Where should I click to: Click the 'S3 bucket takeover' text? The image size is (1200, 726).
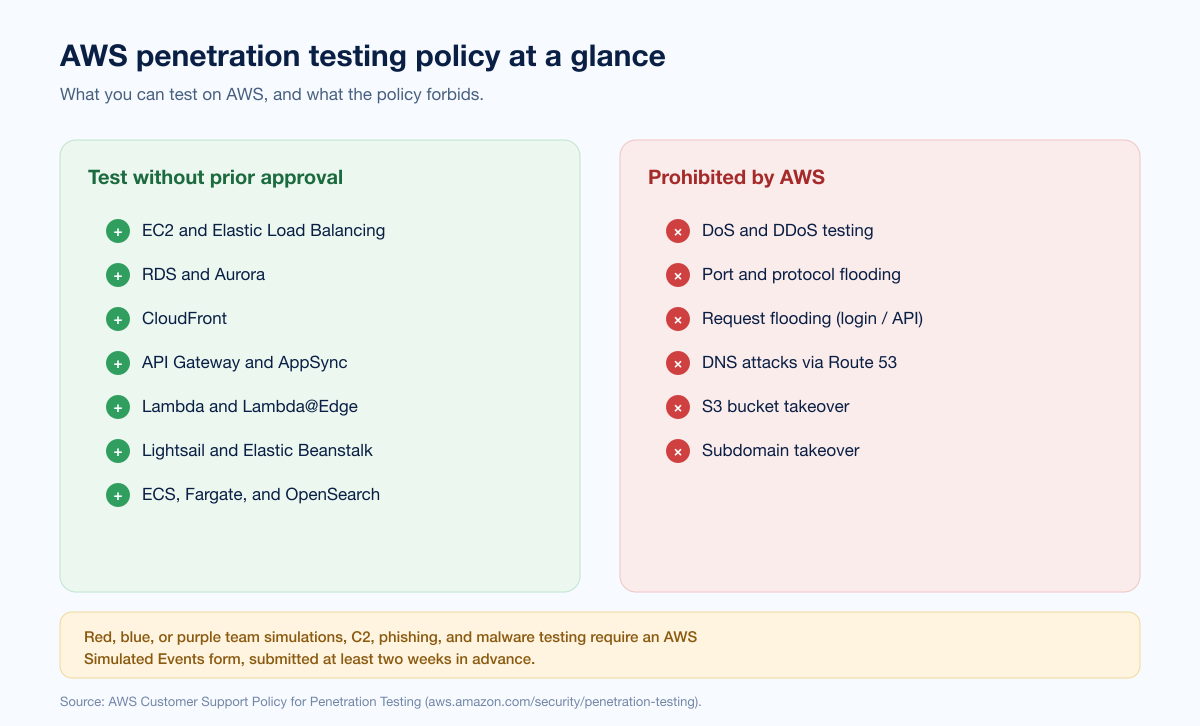pyautogui.click(x=775, y=406)
